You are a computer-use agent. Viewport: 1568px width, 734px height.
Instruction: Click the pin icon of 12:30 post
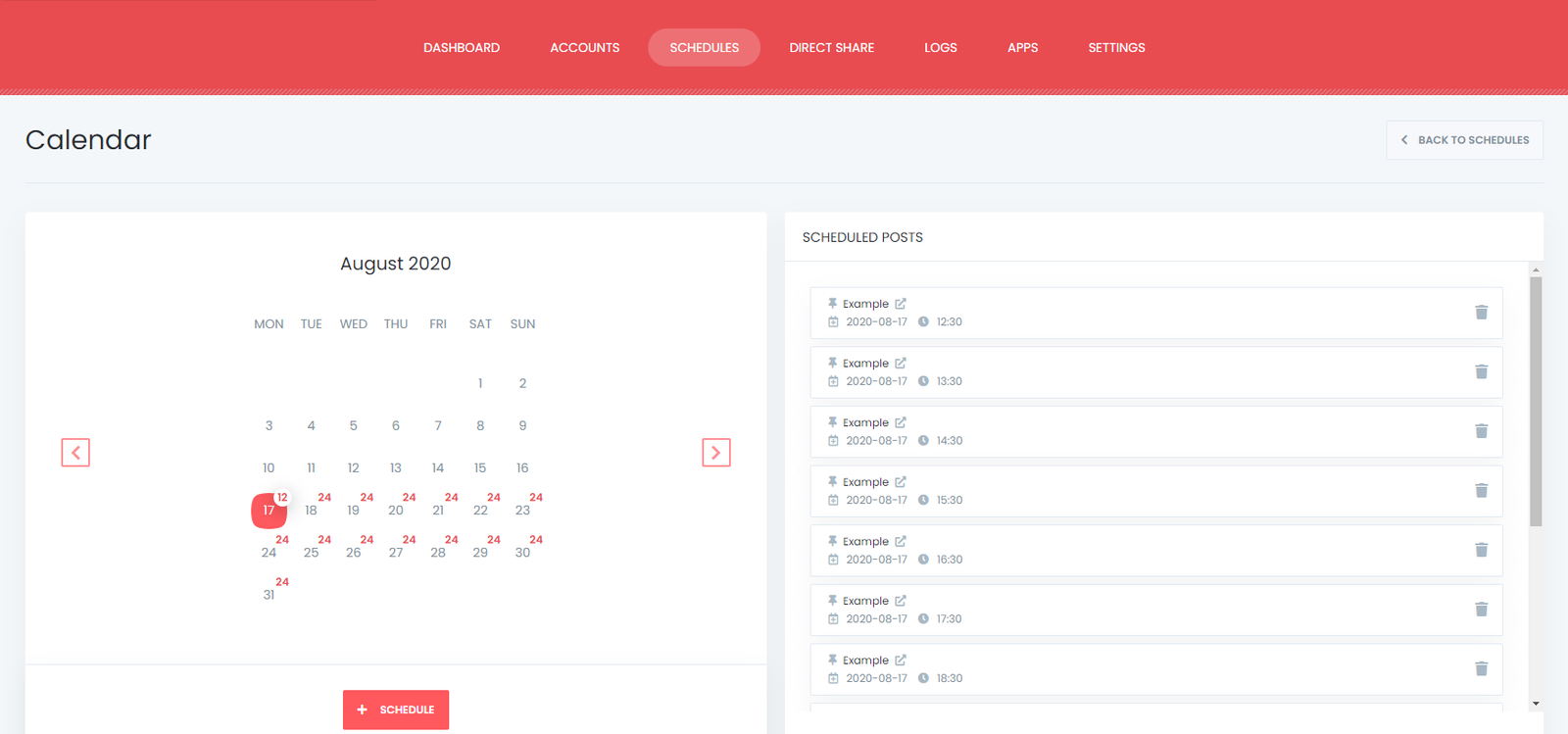(x=833, y=304)
